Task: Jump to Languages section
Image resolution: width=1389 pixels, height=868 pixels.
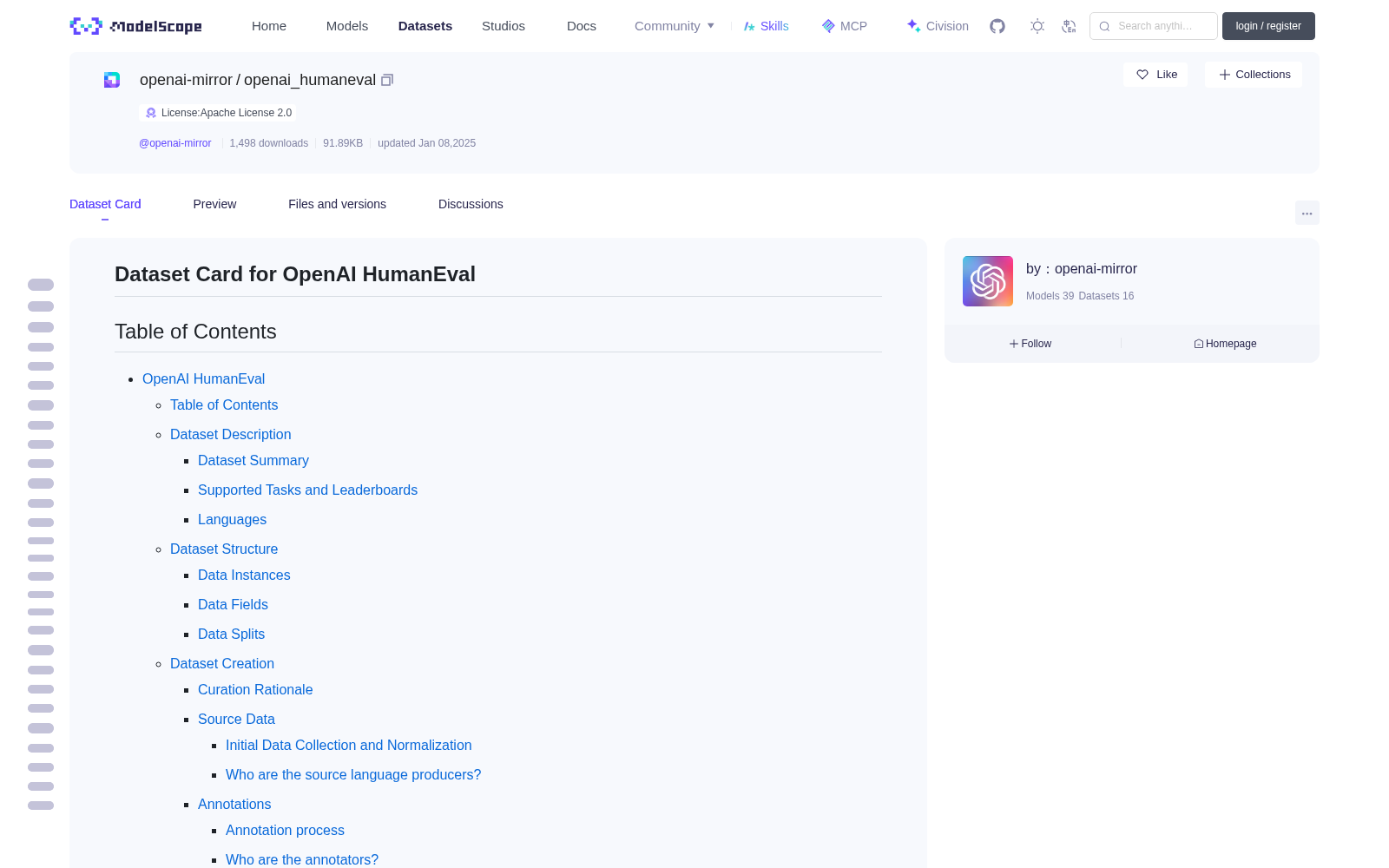Action: coord(232,519)
